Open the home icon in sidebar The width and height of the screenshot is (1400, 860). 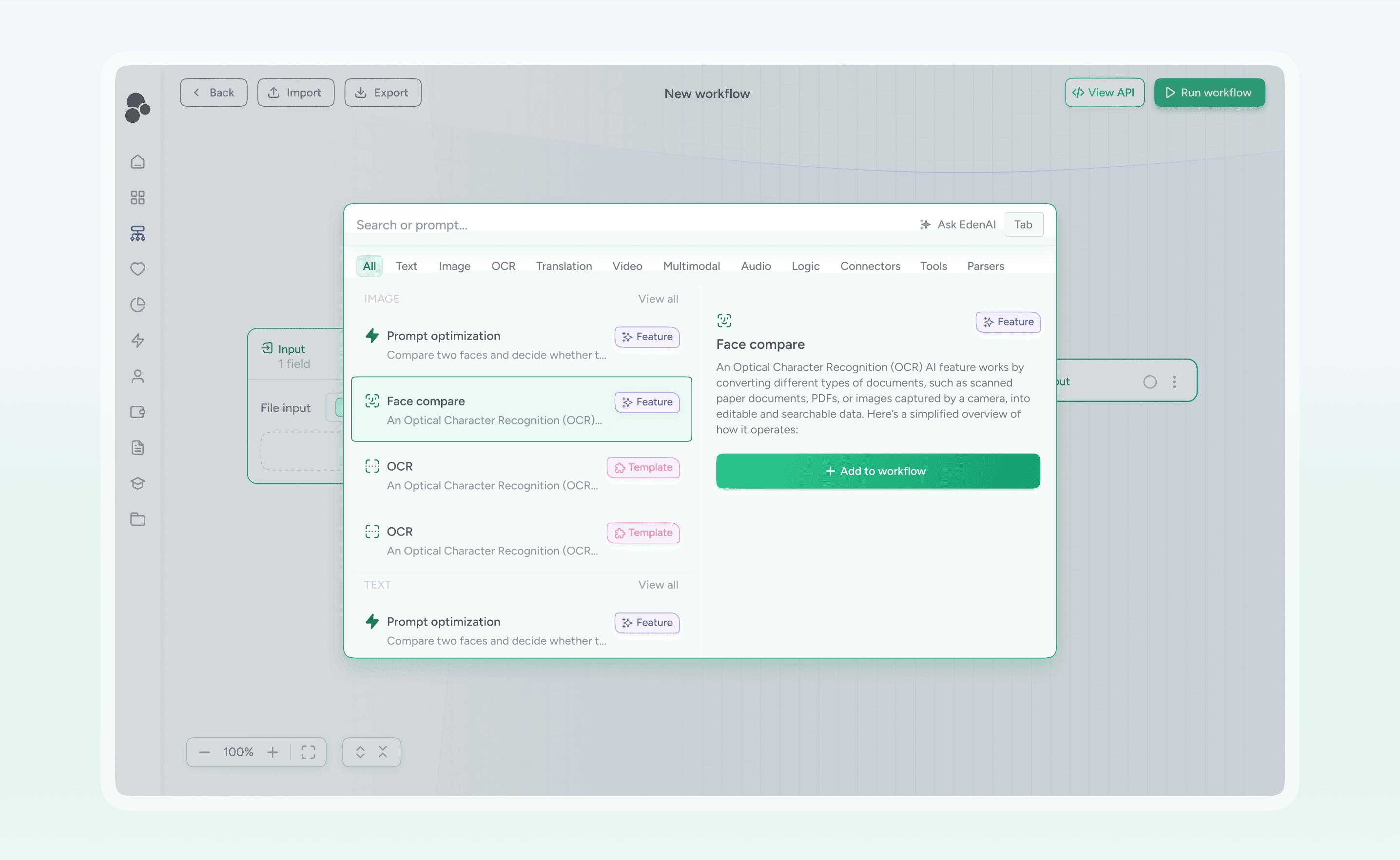pyautogui.click(x=137, y=162)
